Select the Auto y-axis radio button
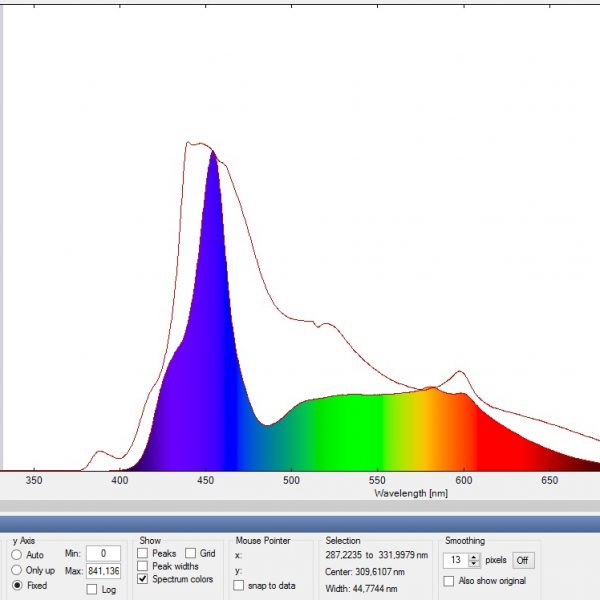Image resolution: width=600 pixels, height=600 pixels. [x=16, y=554]
